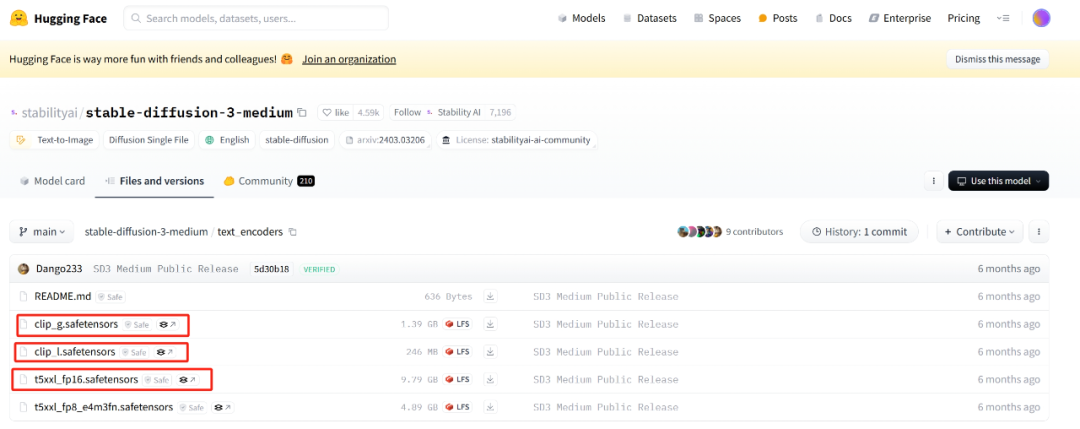This screenshot has width=1080, height=429.
Task: Click the 4.59k like count
Action: (x=368, y=112)
